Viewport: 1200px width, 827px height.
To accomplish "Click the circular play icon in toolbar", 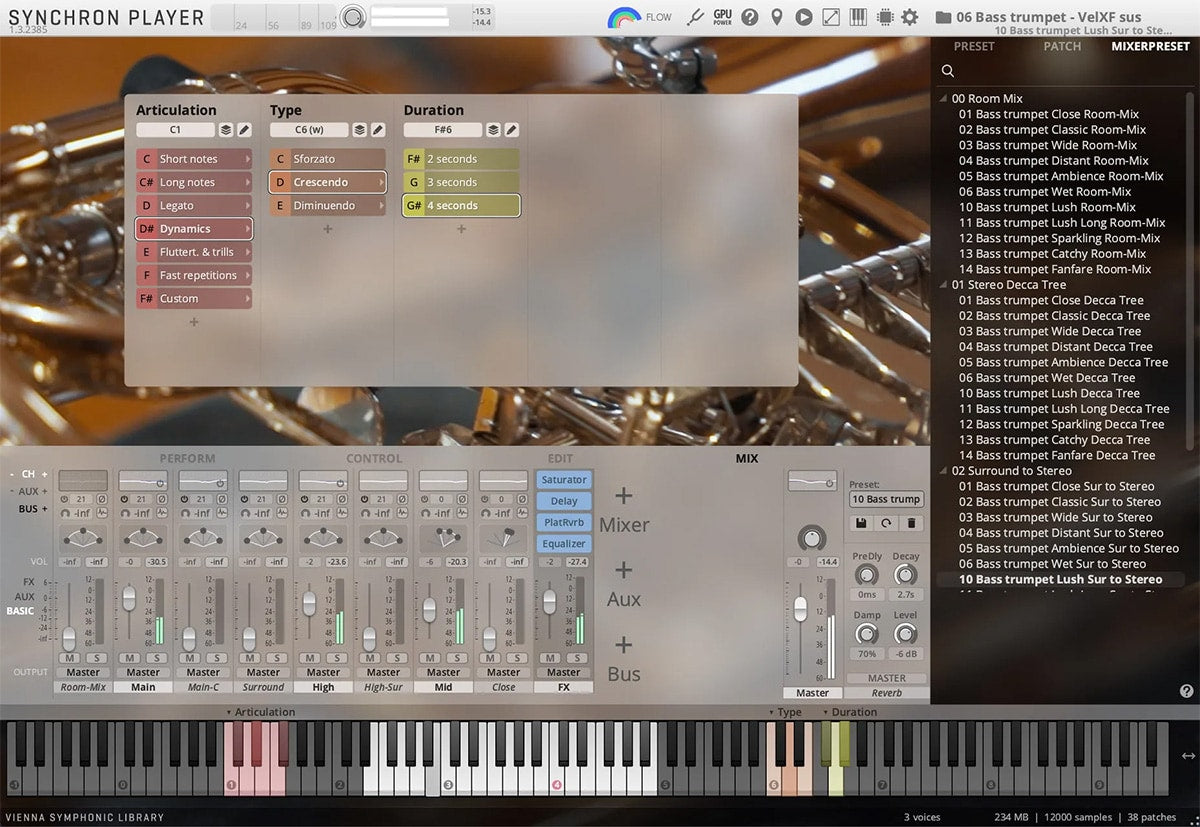I will coord(803,17).
